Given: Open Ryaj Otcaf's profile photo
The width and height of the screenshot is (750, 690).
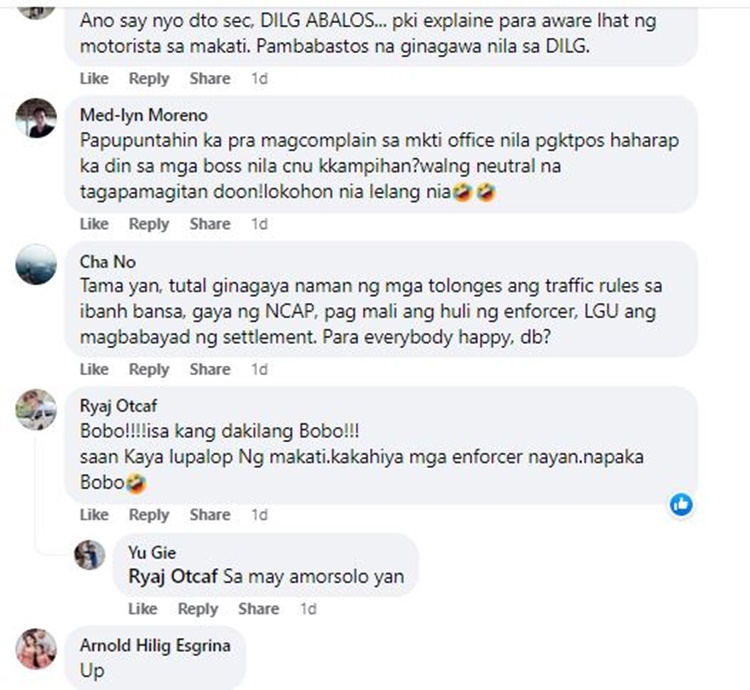Looking at the screenshot, I should pos(36,409).
